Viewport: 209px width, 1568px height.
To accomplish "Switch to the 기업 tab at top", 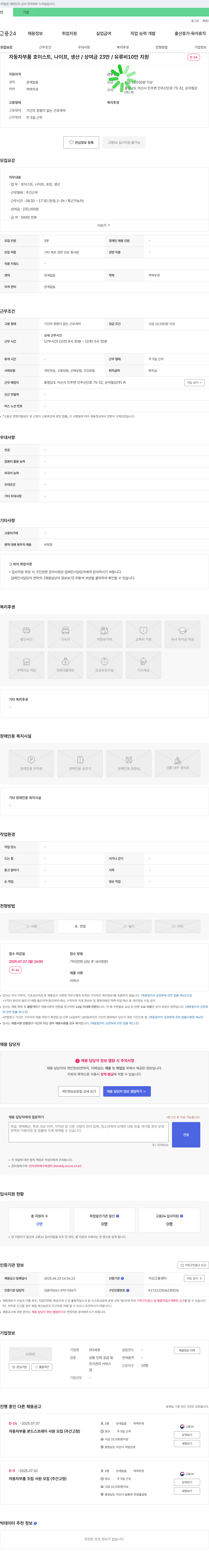I will click(26, 12).
